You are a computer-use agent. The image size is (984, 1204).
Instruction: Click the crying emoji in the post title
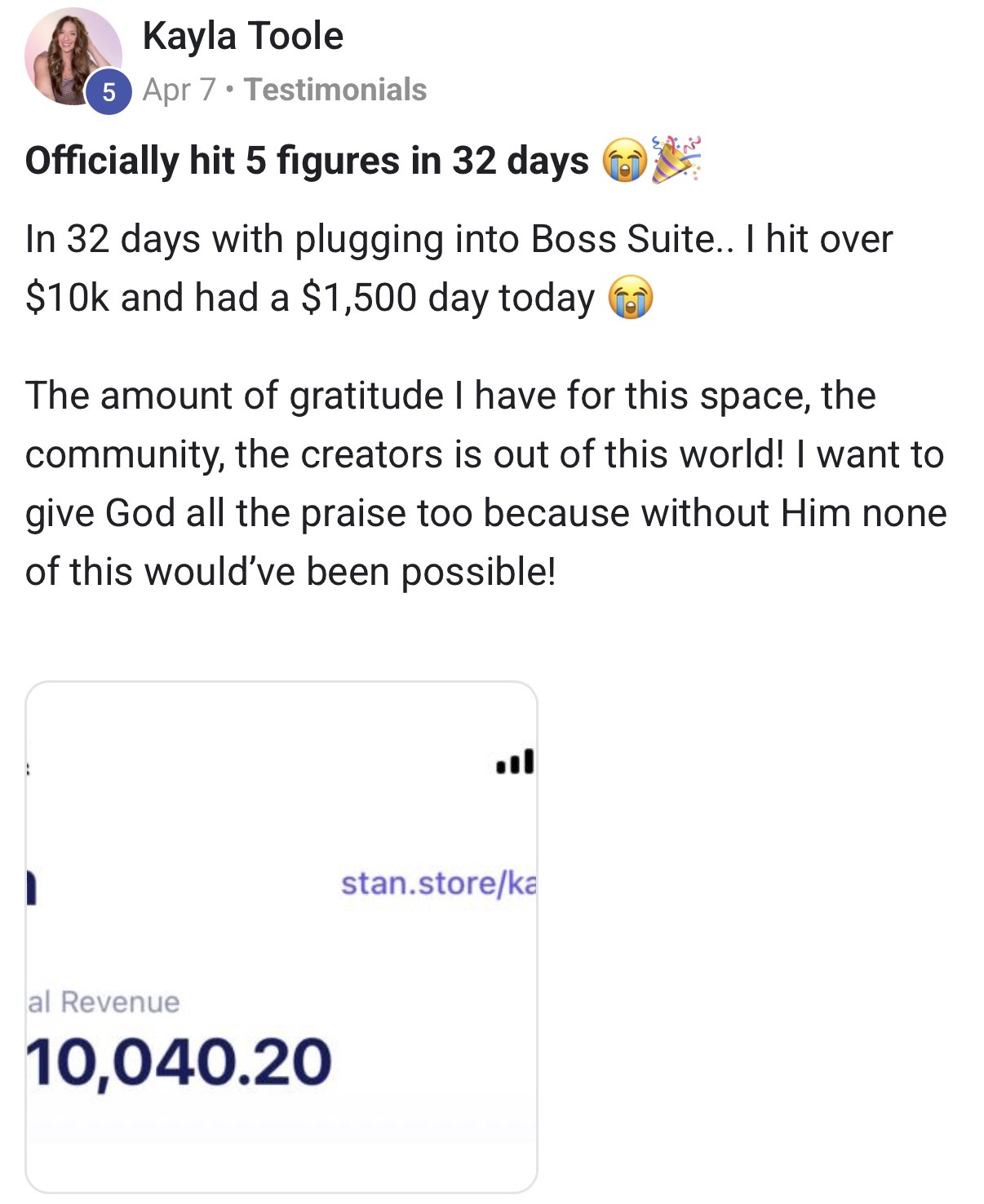tap(625, 161)
